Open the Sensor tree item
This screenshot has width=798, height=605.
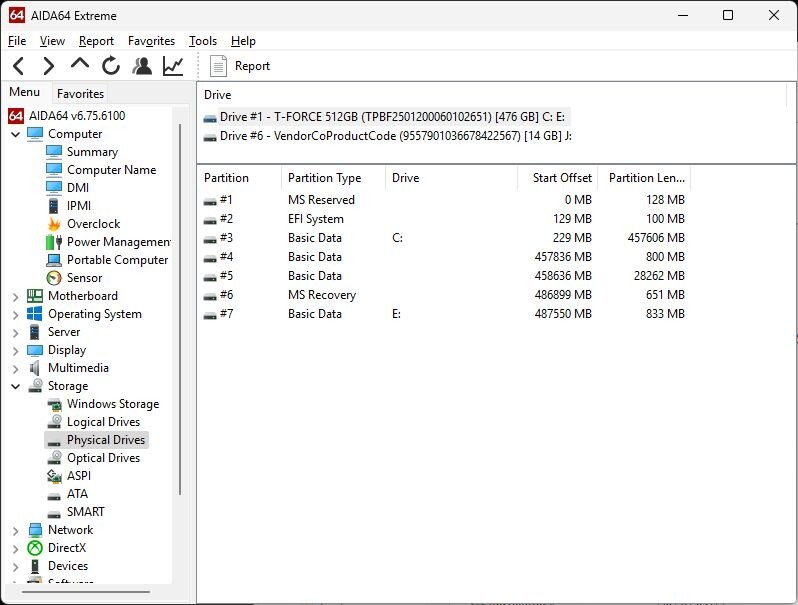click(84, 278)
